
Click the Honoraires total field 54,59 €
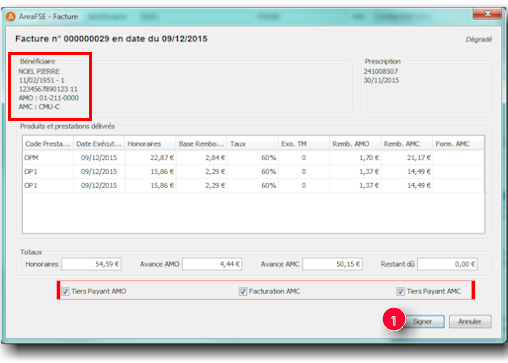(91, 264)
